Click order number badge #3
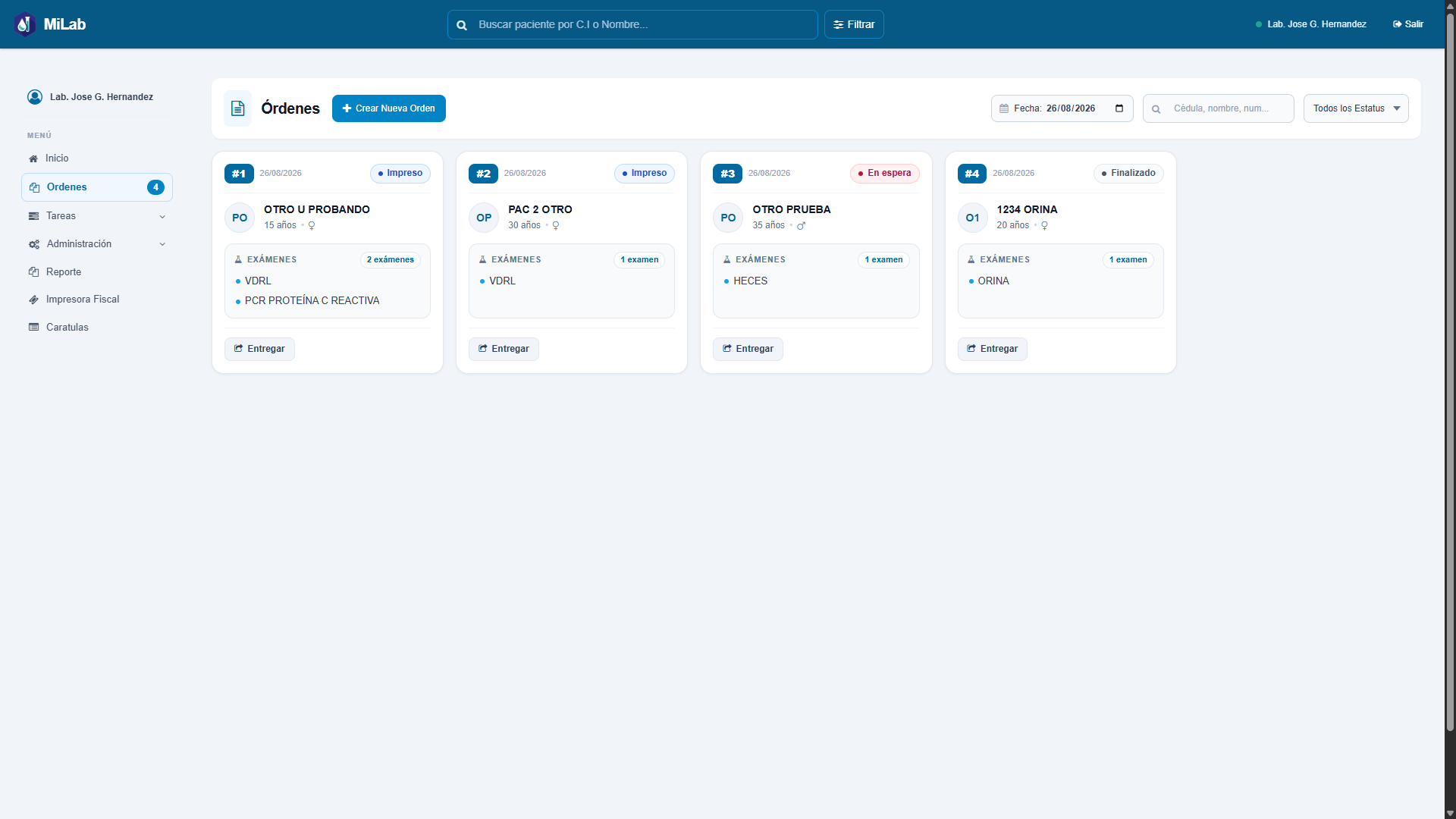The height and width of the screenshot is (819, 1456). [x=727, y=174]
